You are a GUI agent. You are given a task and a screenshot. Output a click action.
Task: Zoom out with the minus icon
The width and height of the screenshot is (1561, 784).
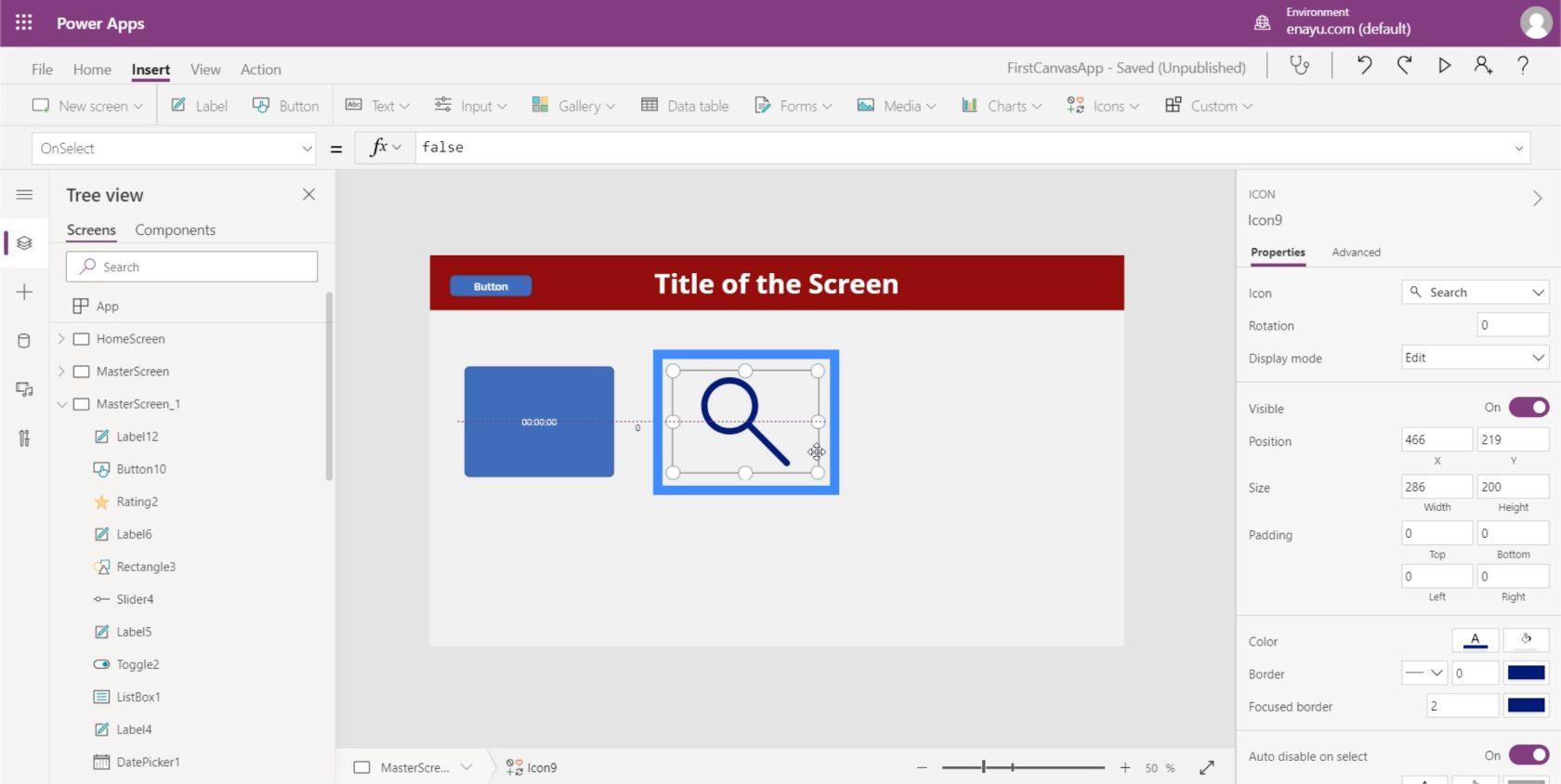pyautogui.click(x=922, y=767)
